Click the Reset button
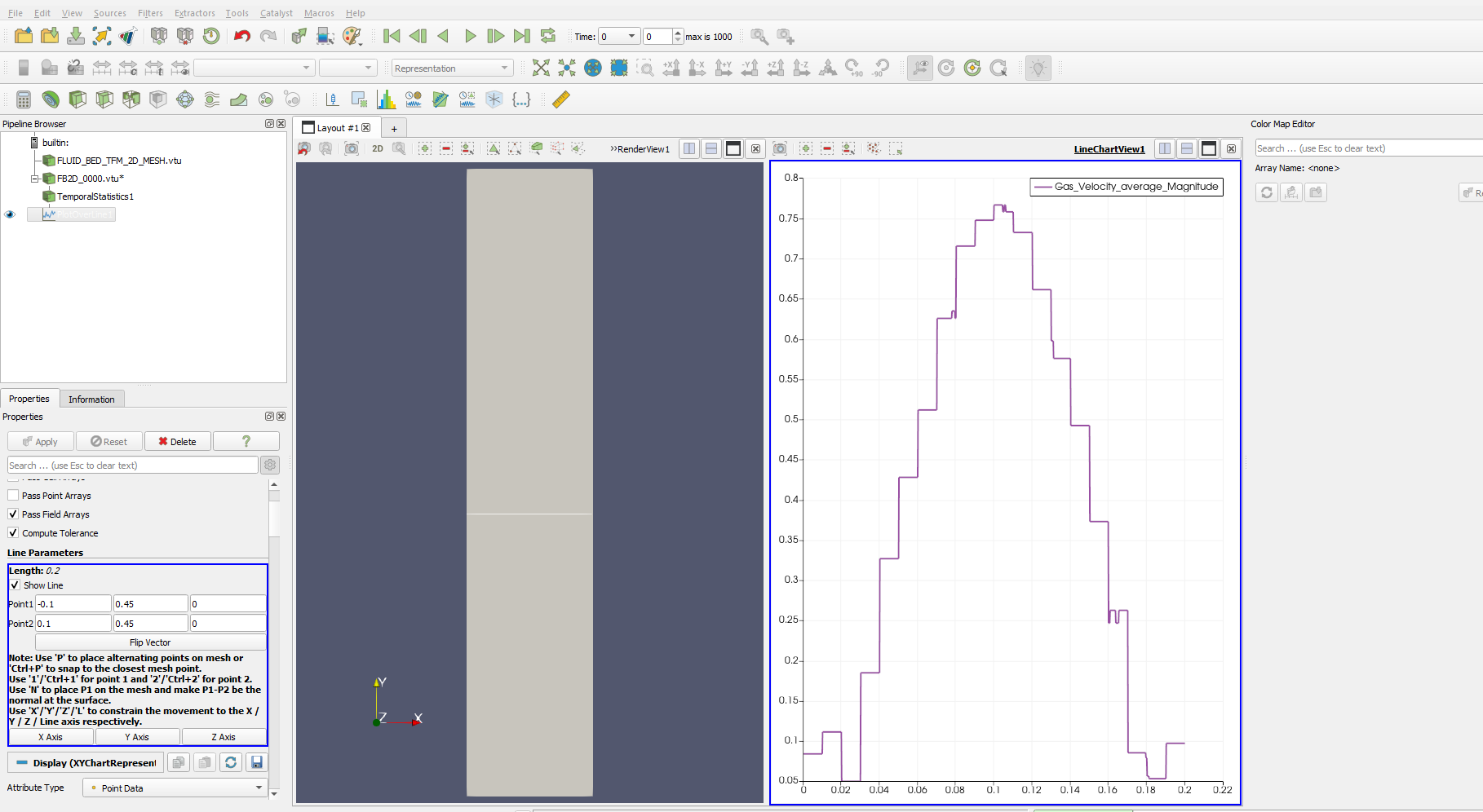This screenshot has width=1483, height=812. (x=109, y=441)
